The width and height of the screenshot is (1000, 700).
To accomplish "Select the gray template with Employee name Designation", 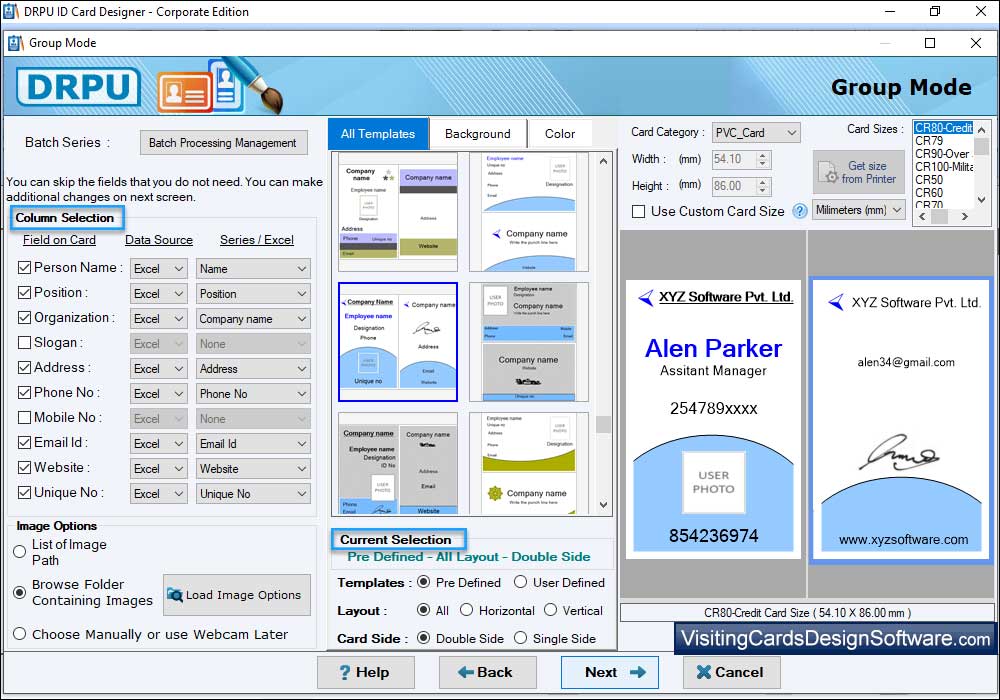I will [397, 463].
